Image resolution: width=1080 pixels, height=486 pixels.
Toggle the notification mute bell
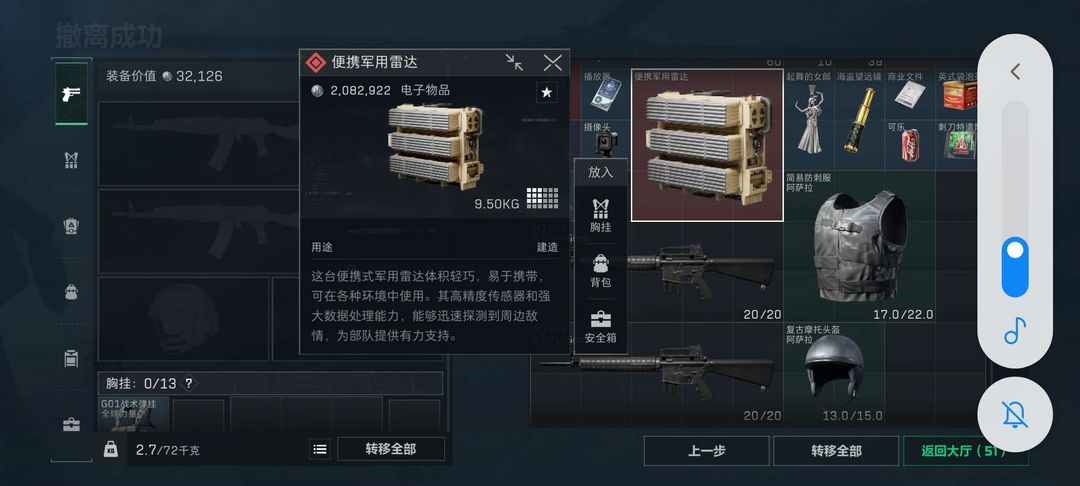click(1015, 414)
